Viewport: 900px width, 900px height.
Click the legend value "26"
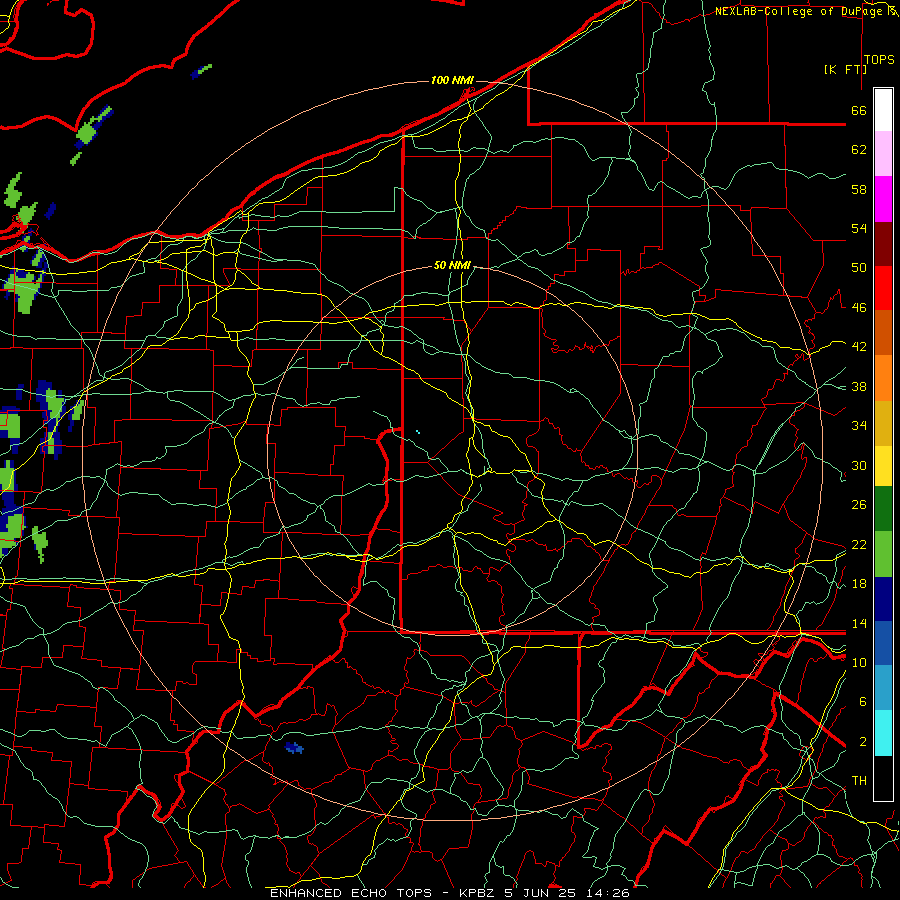pos(859,505)
